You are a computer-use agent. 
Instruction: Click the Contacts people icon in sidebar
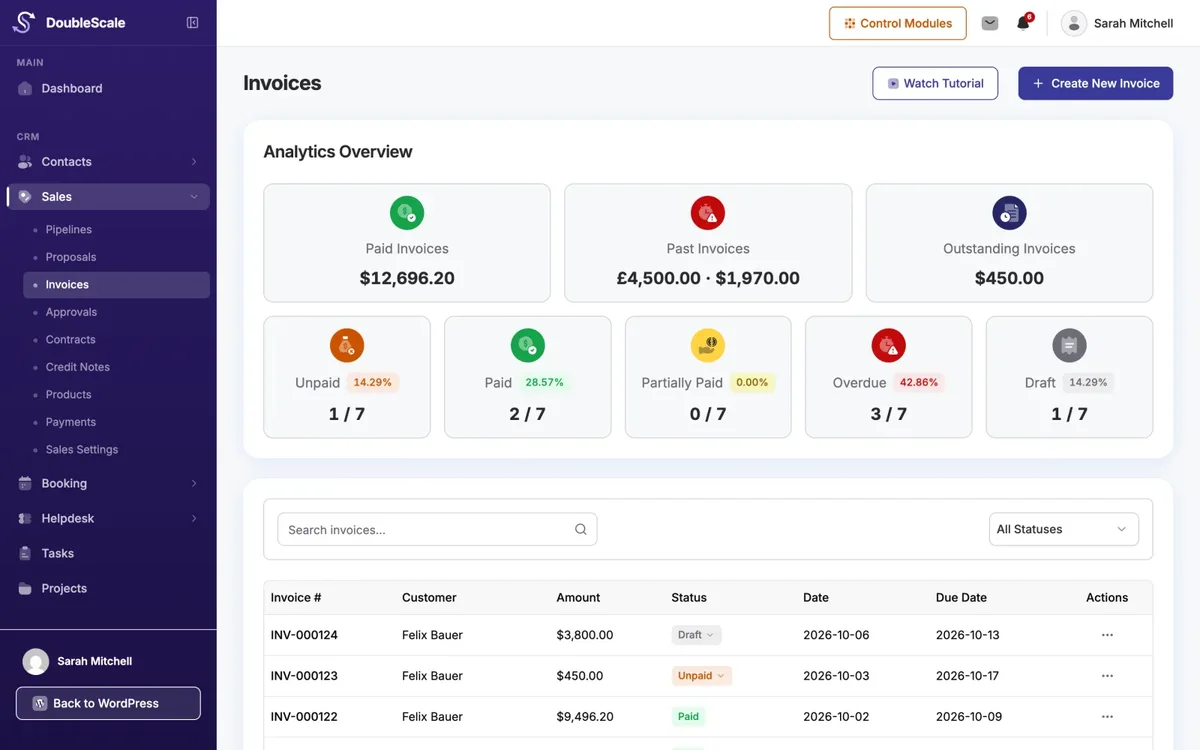coord(25,162)
